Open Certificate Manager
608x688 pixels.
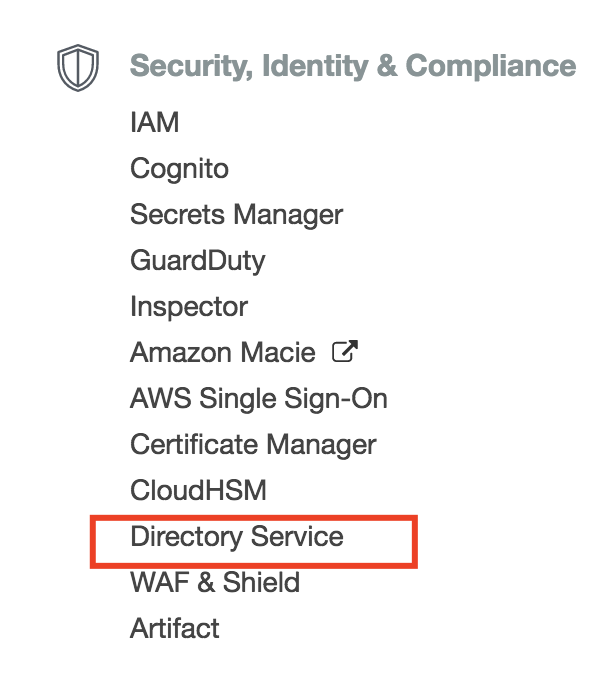click(x=253, y=445)
